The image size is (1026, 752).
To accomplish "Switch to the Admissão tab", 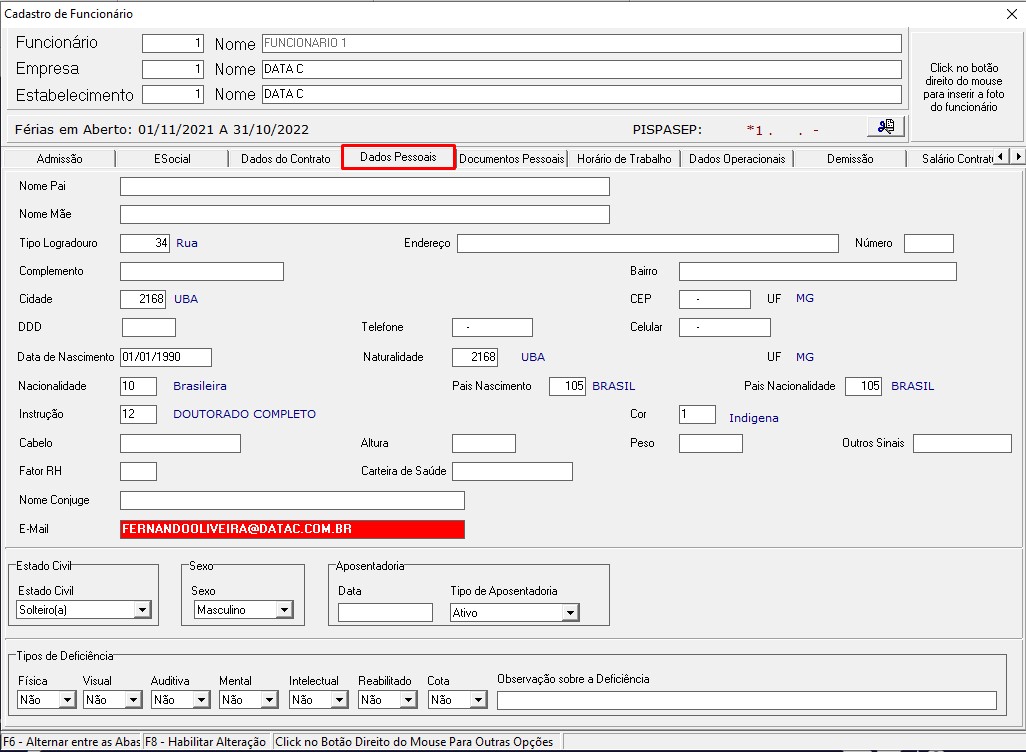I will pyautogui.click(x=60, y=158).
